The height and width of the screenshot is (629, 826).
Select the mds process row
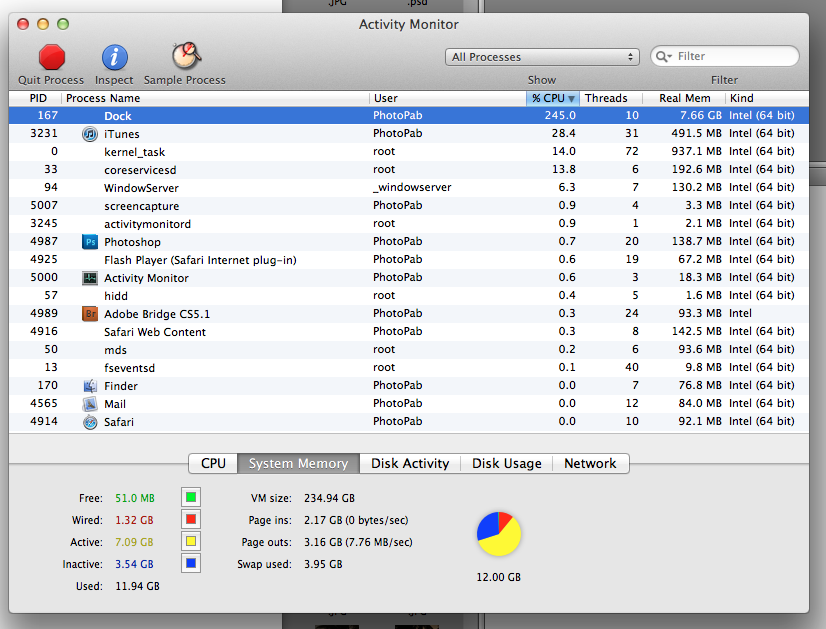point(409,350)
